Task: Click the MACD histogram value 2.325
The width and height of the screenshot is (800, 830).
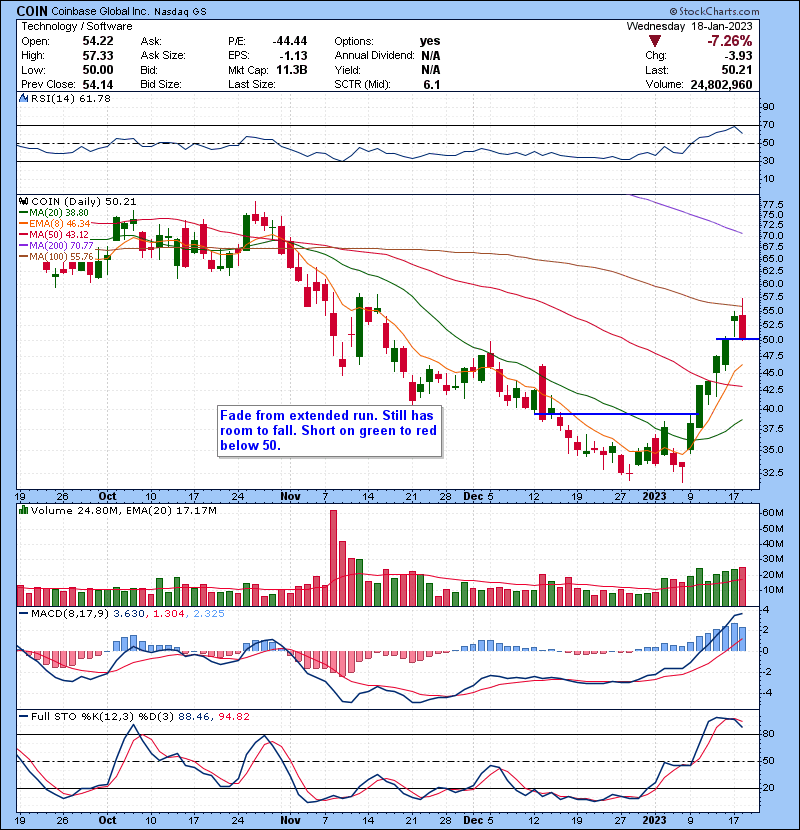Action: (209, 614)
